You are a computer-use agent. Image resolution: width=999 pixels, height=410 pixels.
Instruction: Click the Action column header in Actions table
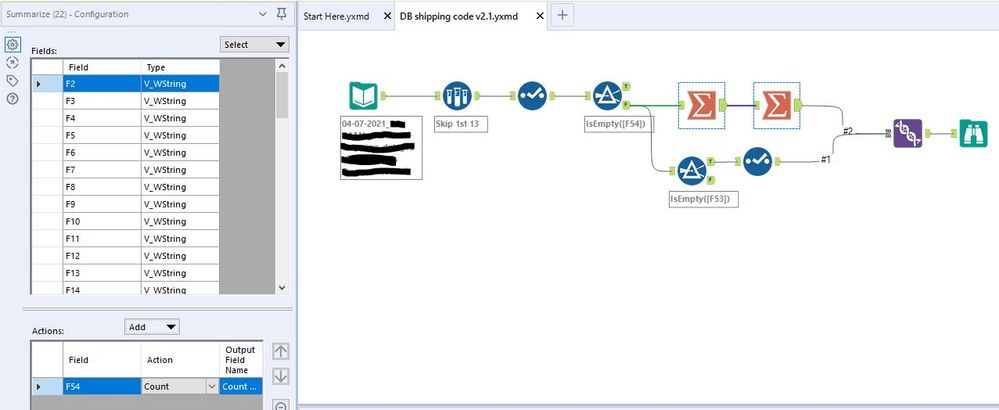pos(180,360)
